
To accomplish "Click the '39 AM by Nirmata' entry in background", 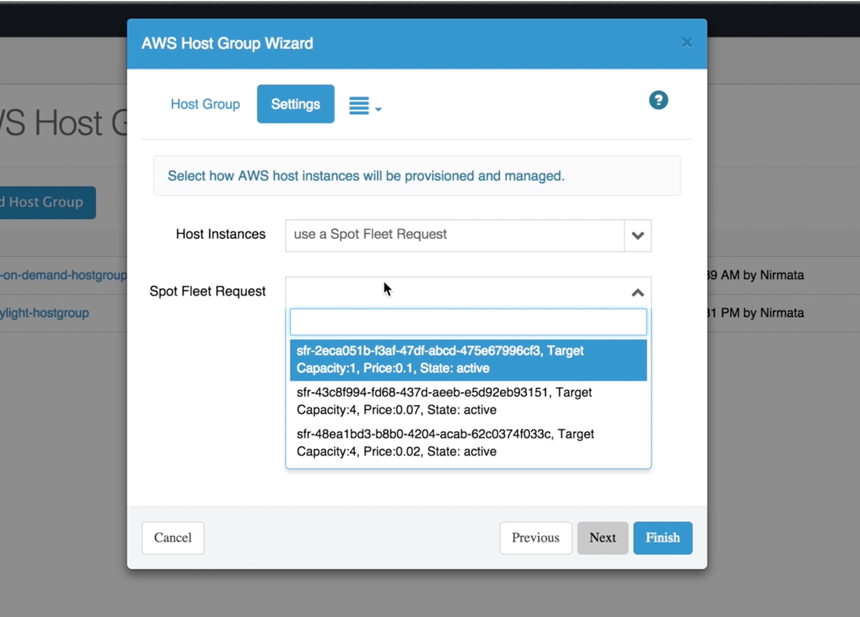I will 756,275.
